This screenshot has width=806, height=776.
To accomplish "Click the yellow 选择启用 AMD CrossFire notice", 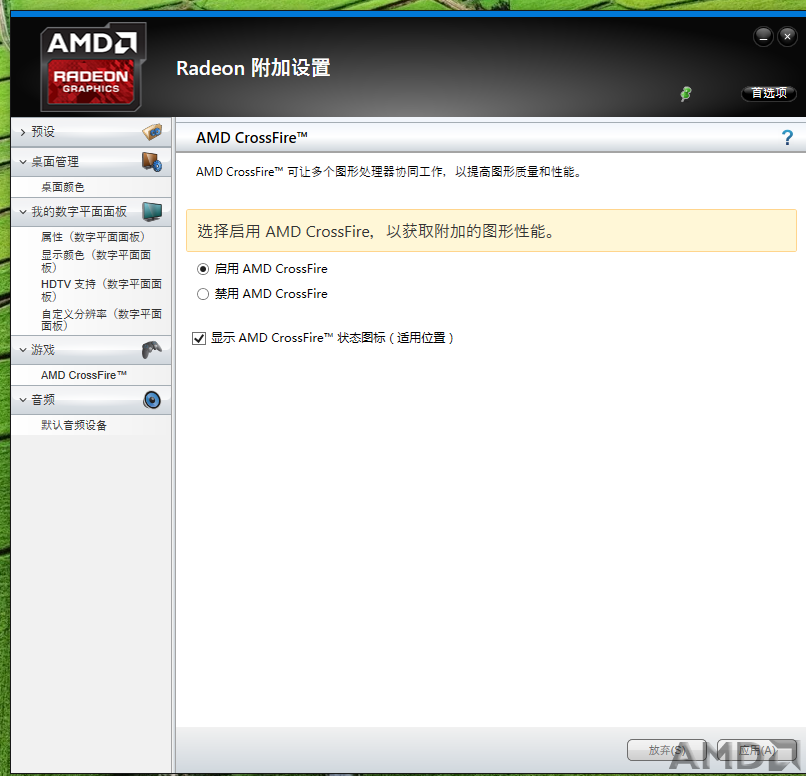I will point(491,231).
